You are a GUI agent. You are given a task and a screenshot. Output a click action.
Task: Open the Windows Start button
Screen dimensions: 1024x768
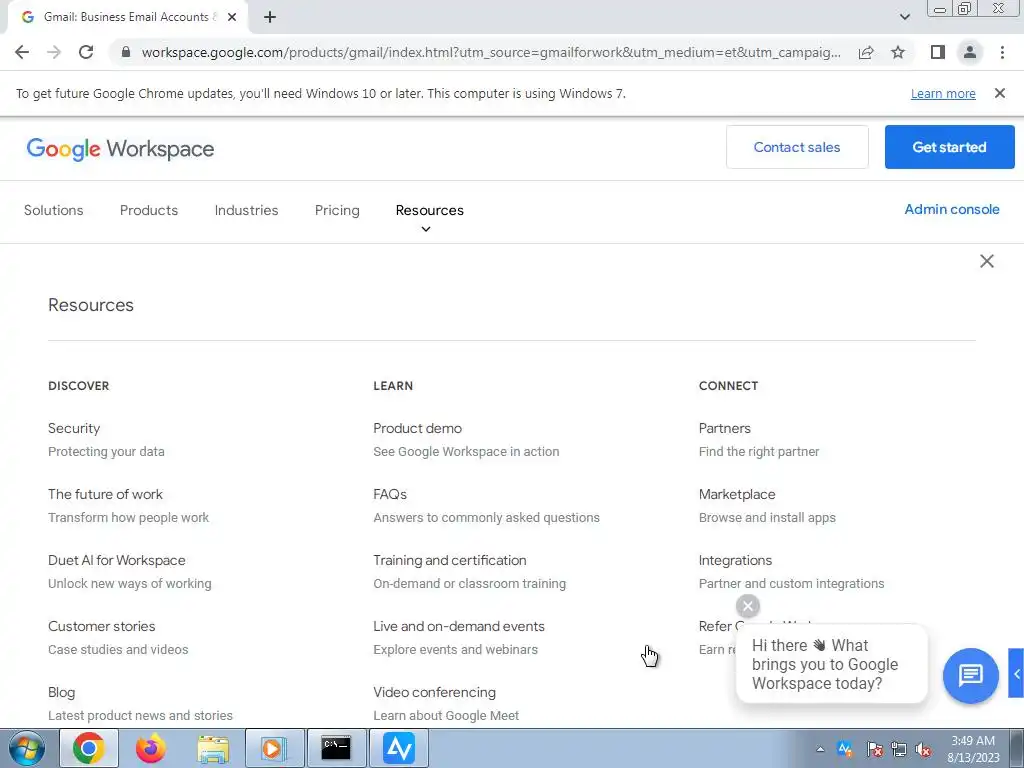[x=26, y=748]
